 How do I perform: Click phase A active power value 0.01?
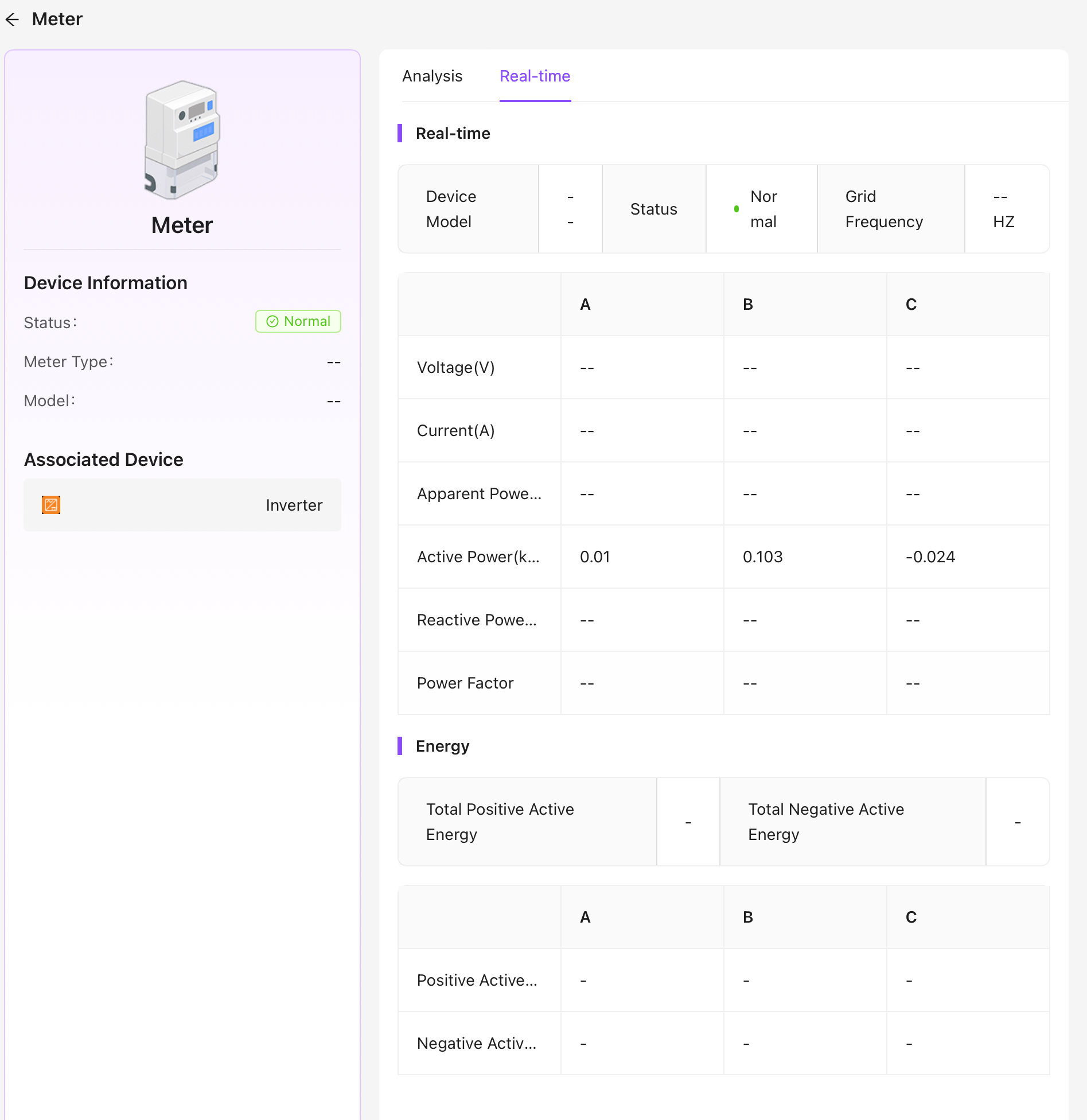click(x=595, y=557)
